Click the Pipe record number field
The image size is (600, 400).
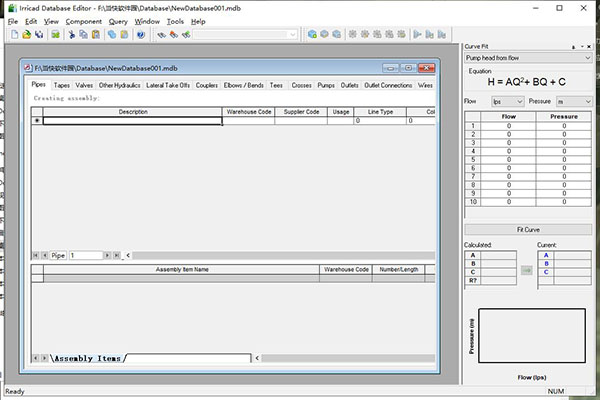tap(85, 255)
